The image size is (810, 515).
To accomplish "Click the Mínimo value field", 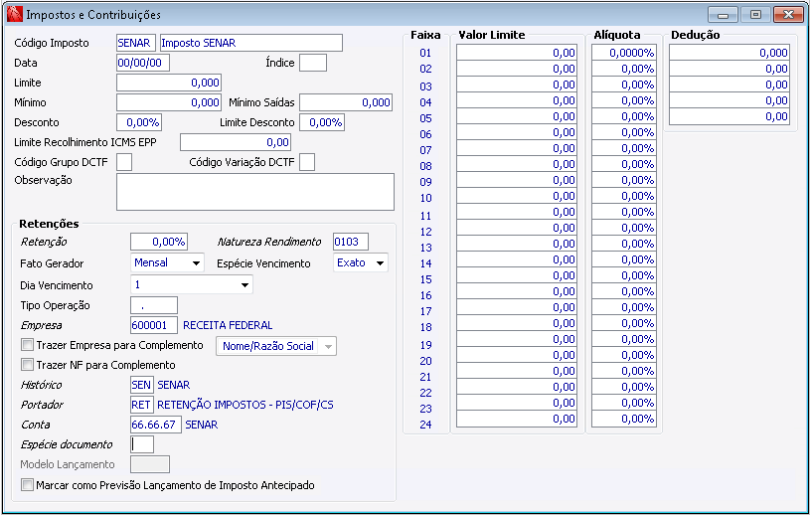I will click(169, 102).
